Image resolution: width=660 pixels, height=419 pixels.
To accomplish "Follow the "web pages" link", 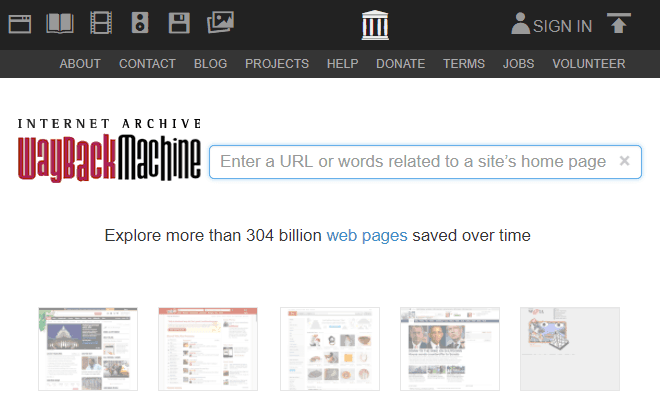I will point(367,236).
